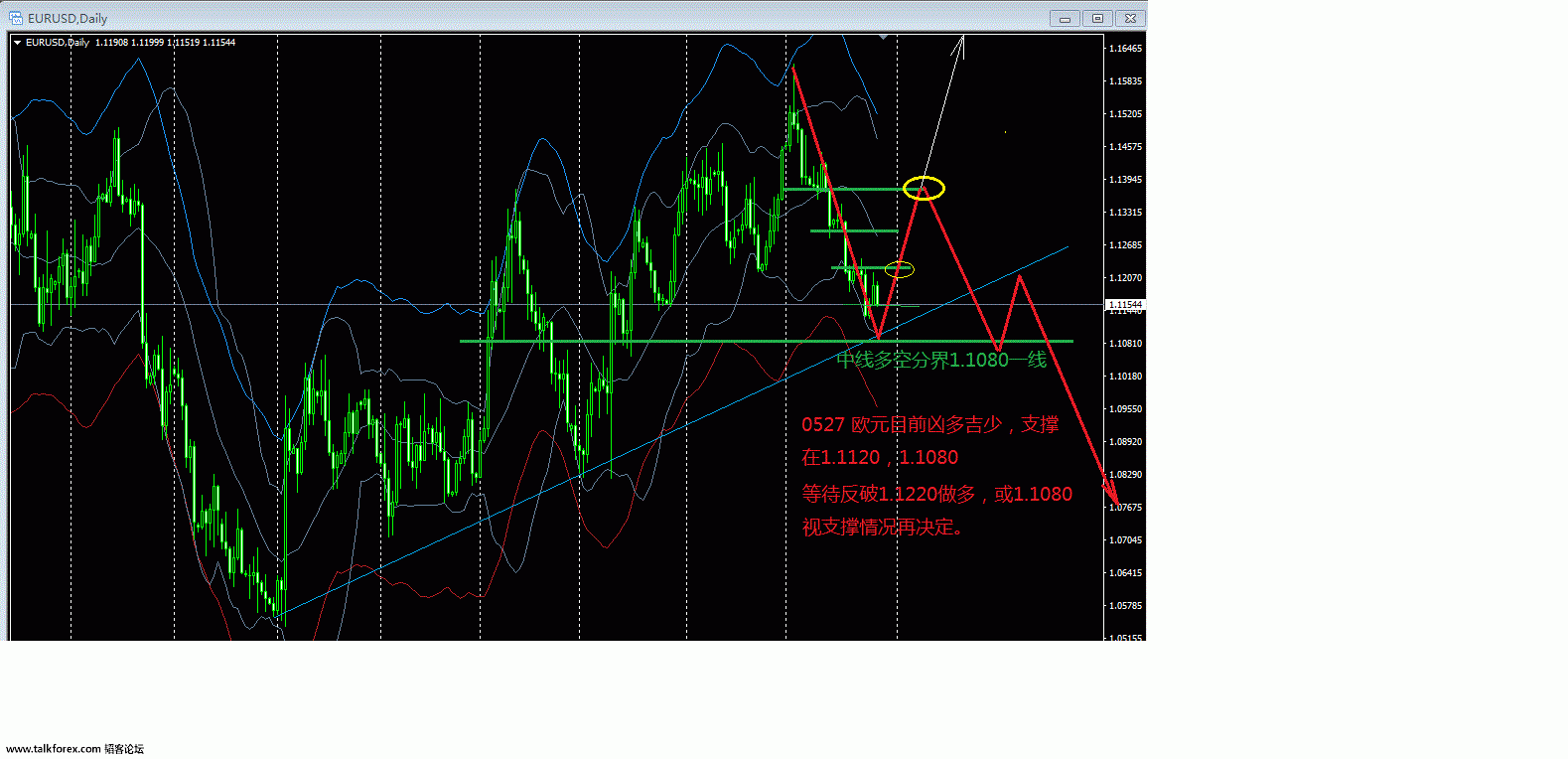This screenshot has width=1568, height=759.
Task: Click price scale value 1.10810
Action: point(1125,343)
